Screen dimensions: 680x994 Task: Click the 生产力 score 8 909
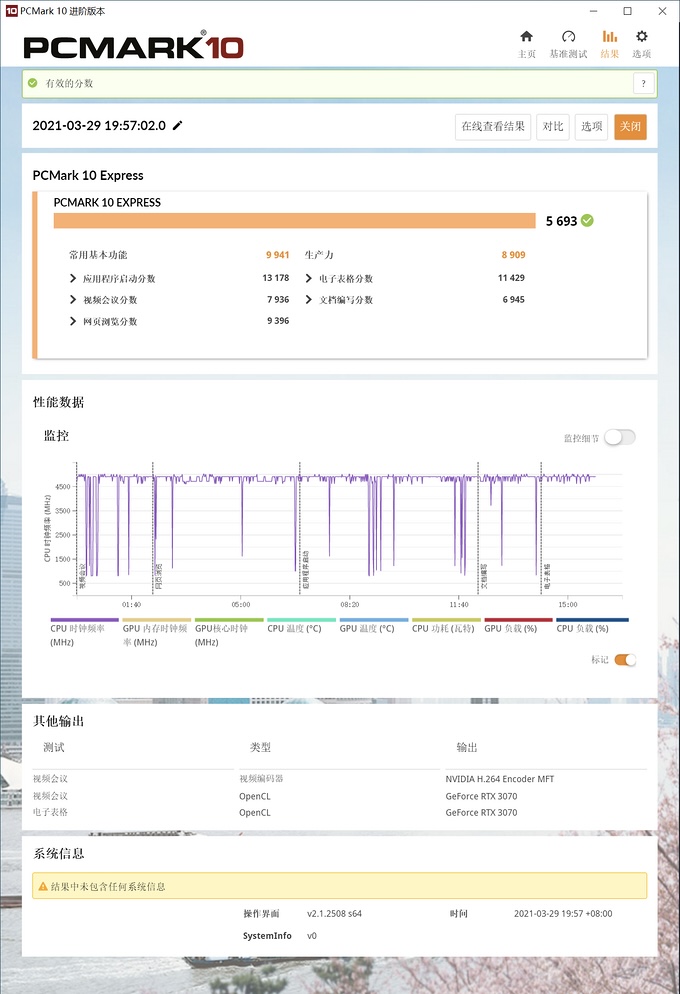tap(513, 255)
